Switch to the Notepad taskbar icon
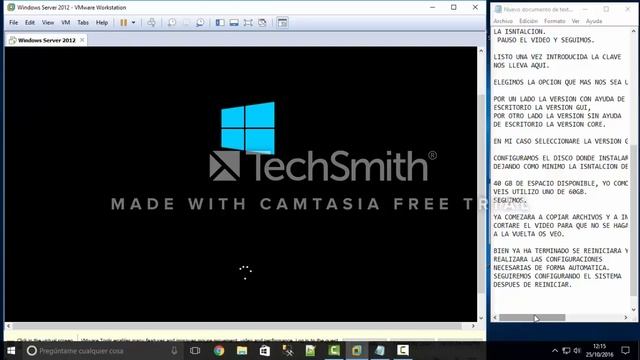The width and height of the screenshot is (640, 360). coord(380,351)
